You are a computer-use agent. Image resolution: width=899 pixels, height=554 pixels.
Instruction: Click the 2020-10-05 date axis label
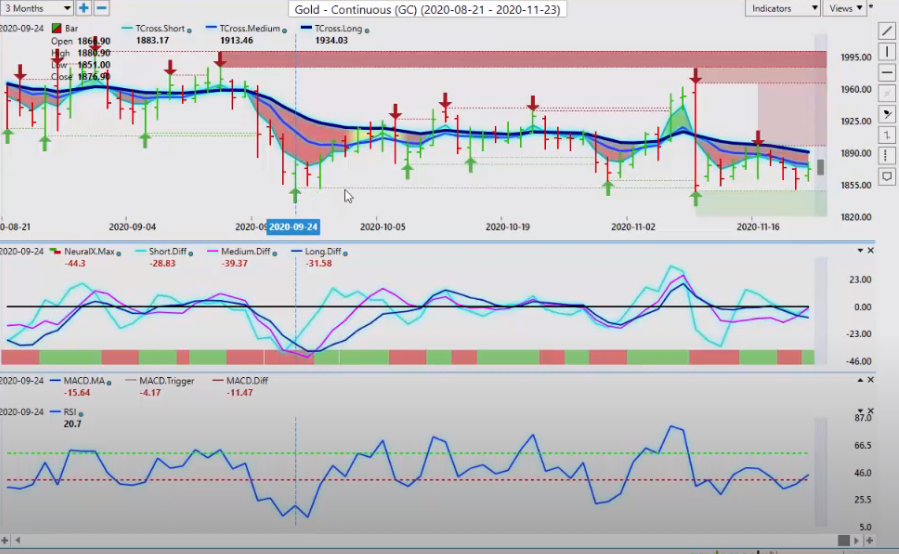[x=382, y=227]
